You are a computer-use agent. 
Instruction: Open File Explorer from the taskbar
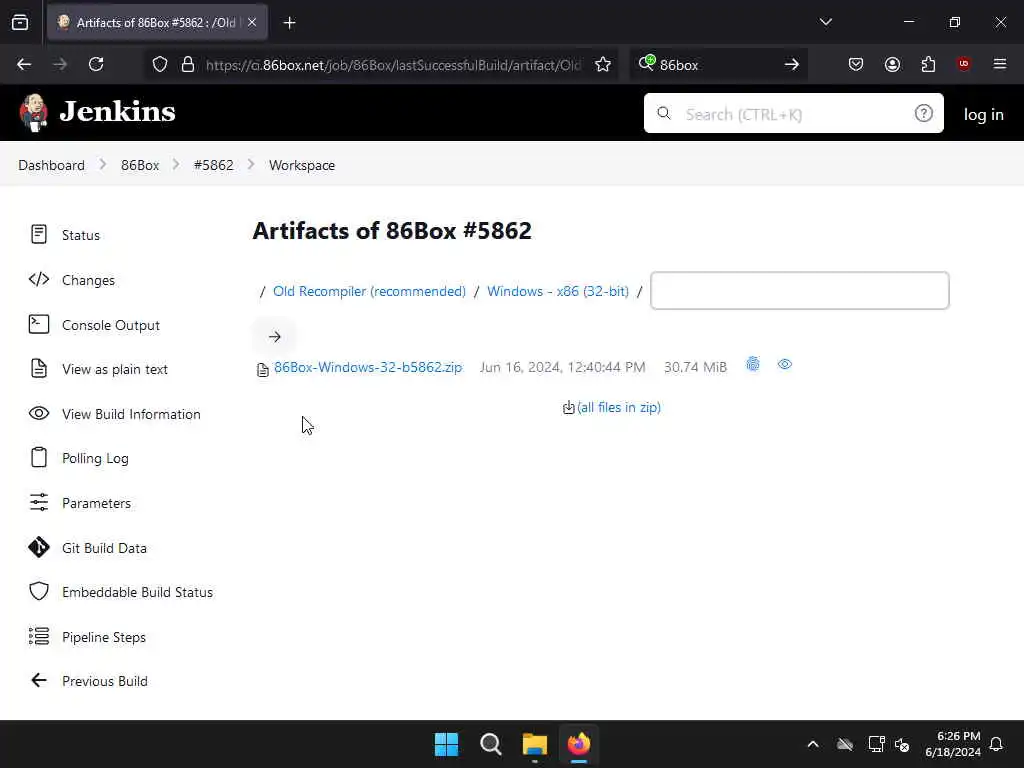click(x=535, y=744)
